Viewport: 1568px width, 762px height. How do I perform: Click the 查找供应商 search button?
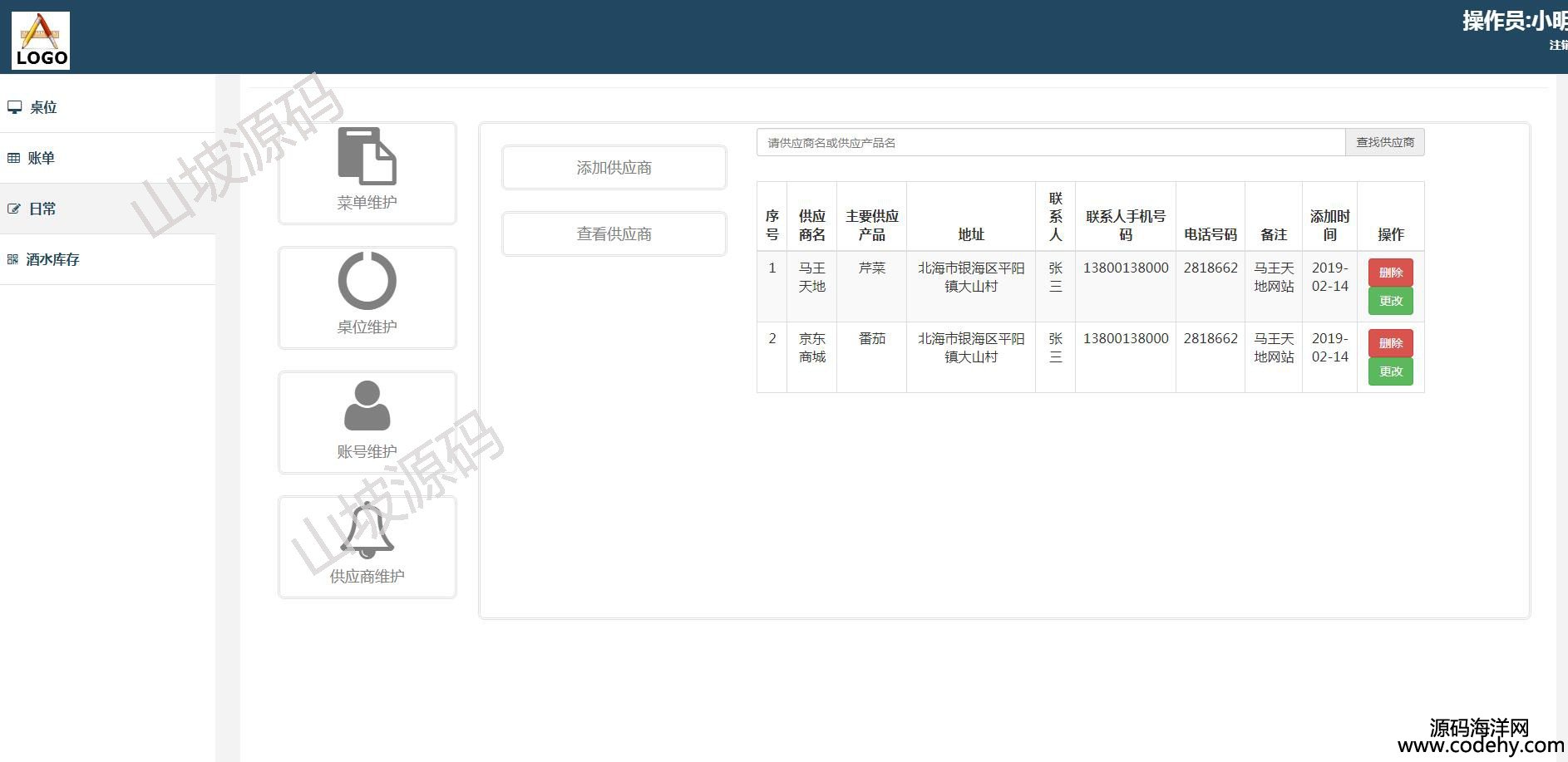point(1384,142)
